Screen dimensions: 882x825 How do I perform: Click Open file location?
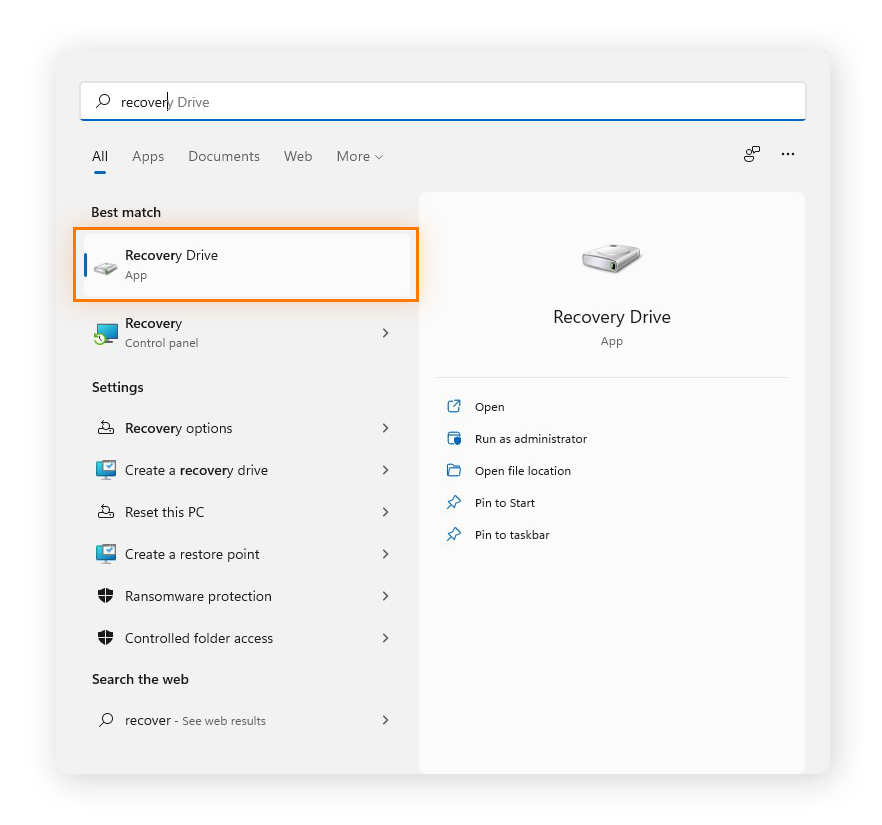point(523,470)
